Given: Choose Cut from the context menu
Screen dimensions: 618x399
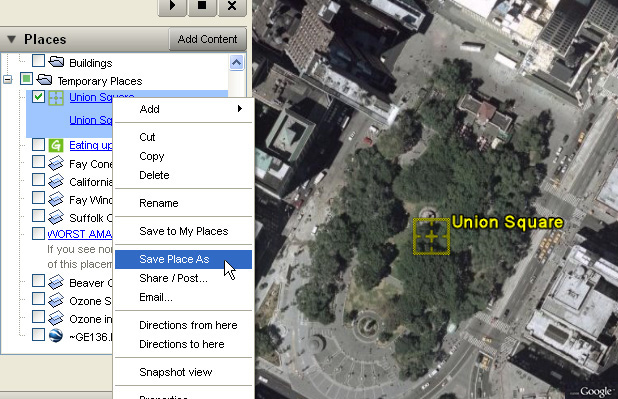Looking at the screenshot, I should pyautogui.click(x=184, y=137).
